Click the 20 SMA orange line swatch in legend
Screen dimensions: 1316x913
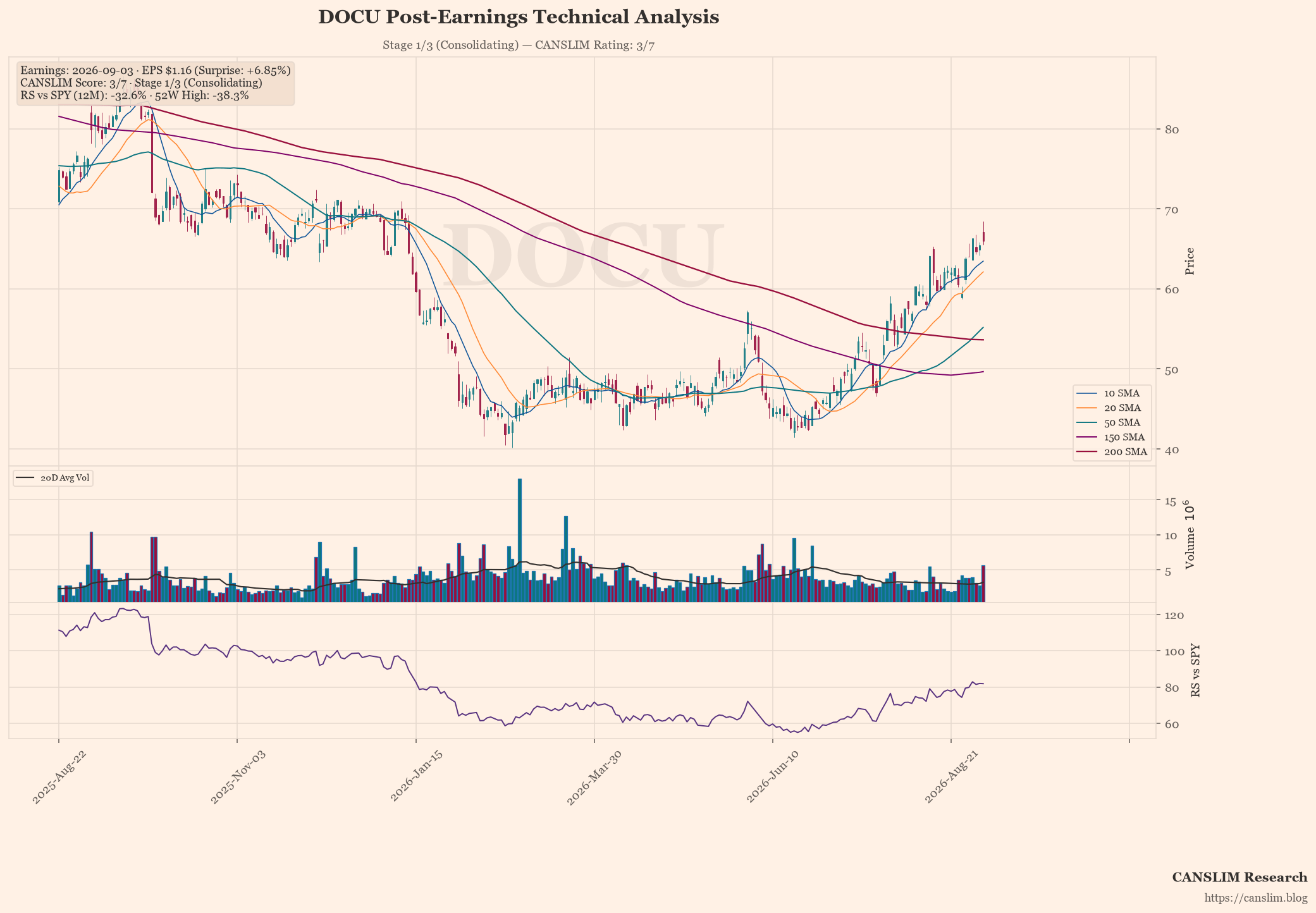(x=1088, y=408)
